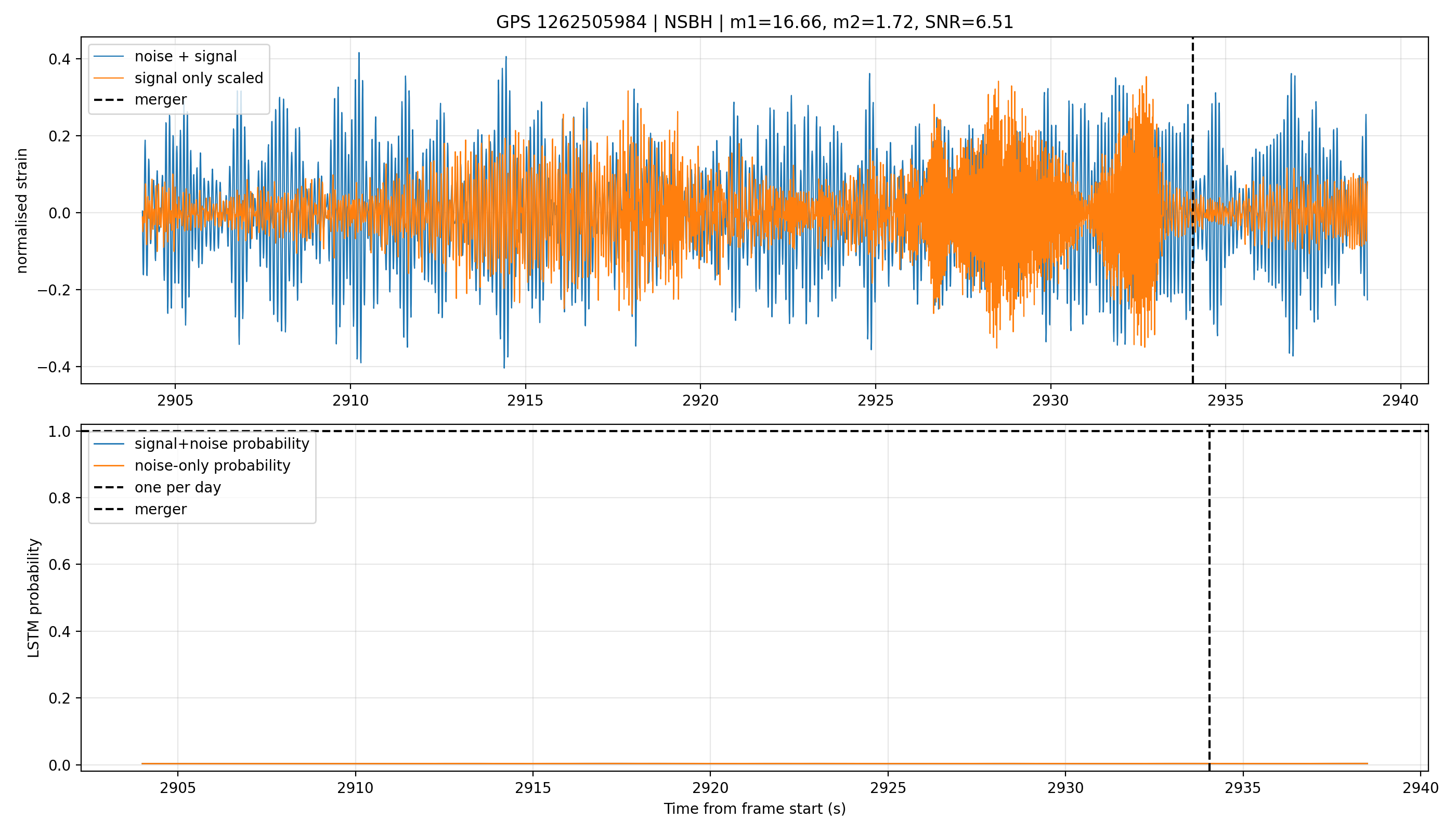Click the 2920 tick label under the strain plot
This screenshot has width=1456, height=832.
[700, 400]
